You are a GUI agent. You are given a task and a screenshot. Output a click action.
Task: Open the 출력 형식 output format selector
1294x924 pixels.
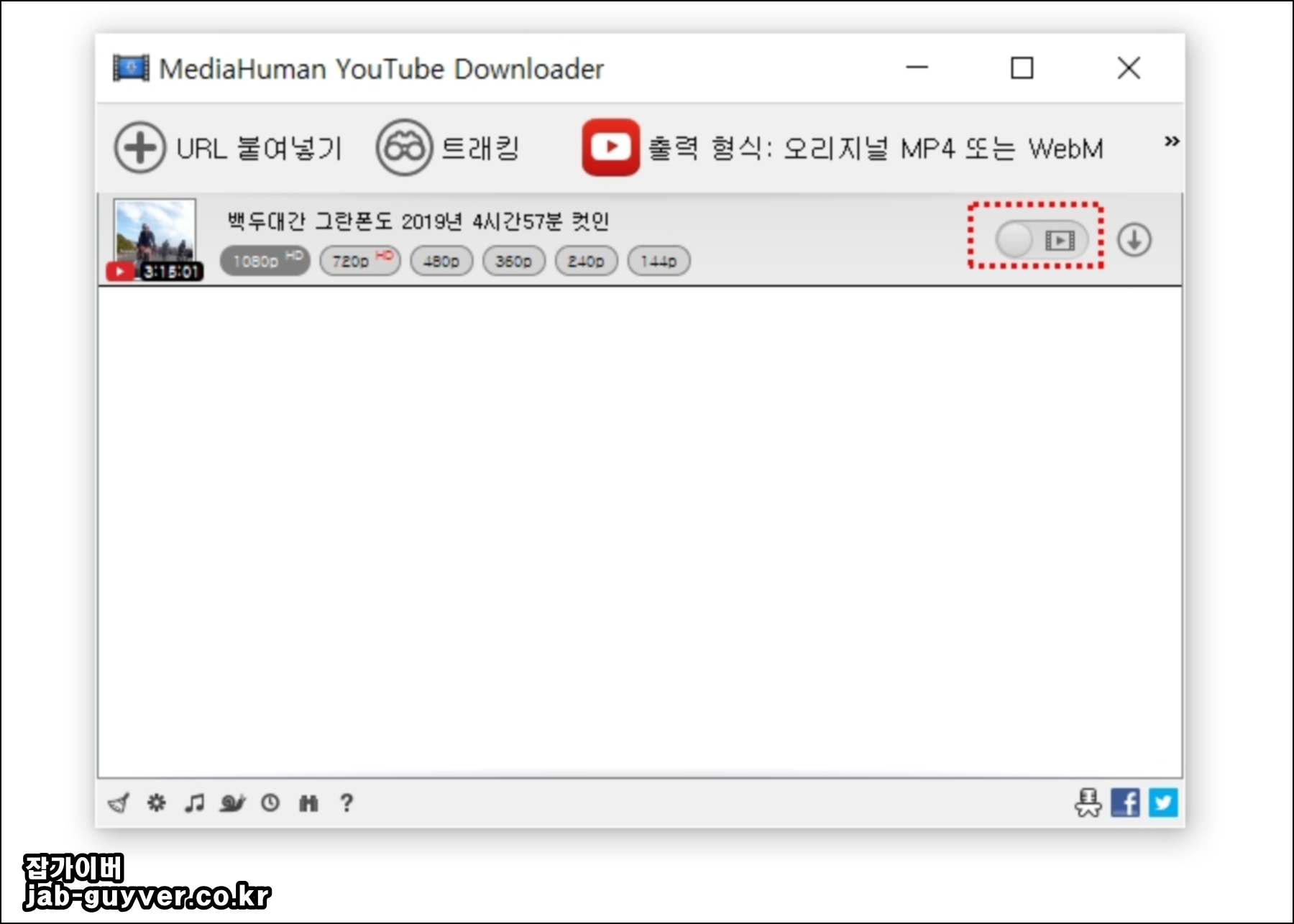tap(843, 148)
